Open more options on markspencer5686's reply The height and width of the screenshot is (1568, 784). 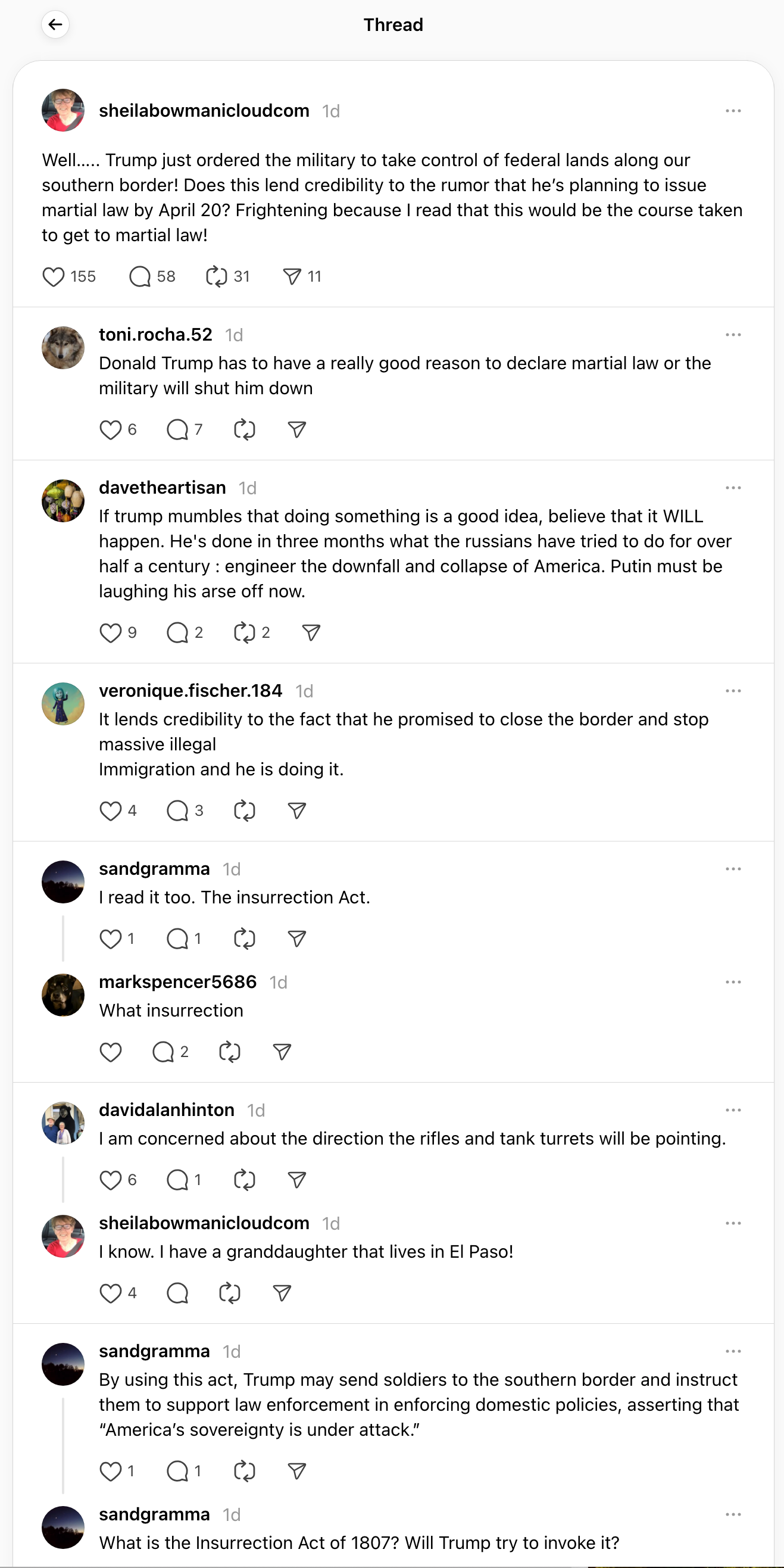[733, 983]
